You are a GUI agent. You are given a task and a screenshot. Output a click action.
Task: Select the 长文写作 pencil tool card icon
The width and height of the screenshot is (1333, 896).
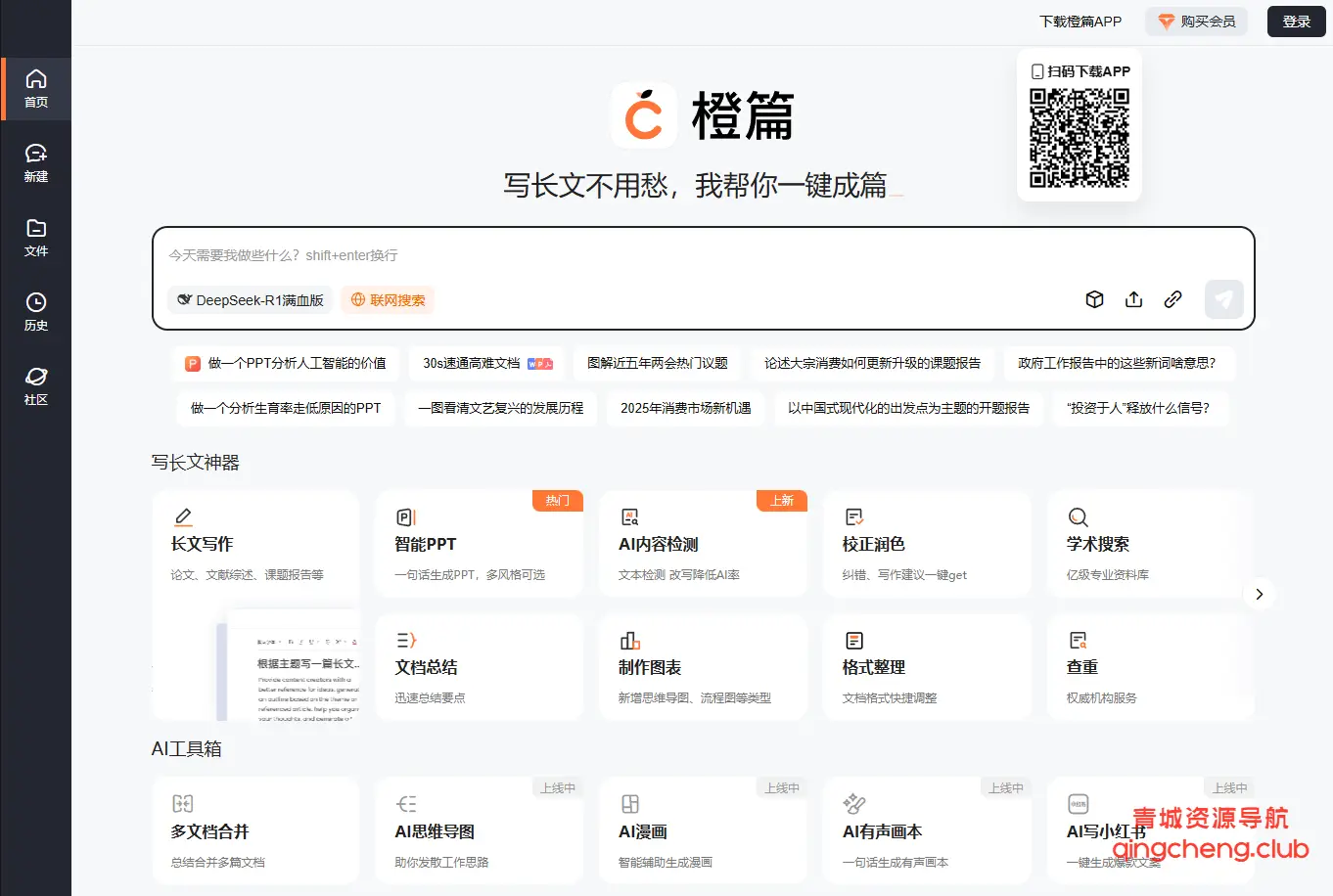coord(183,516)
